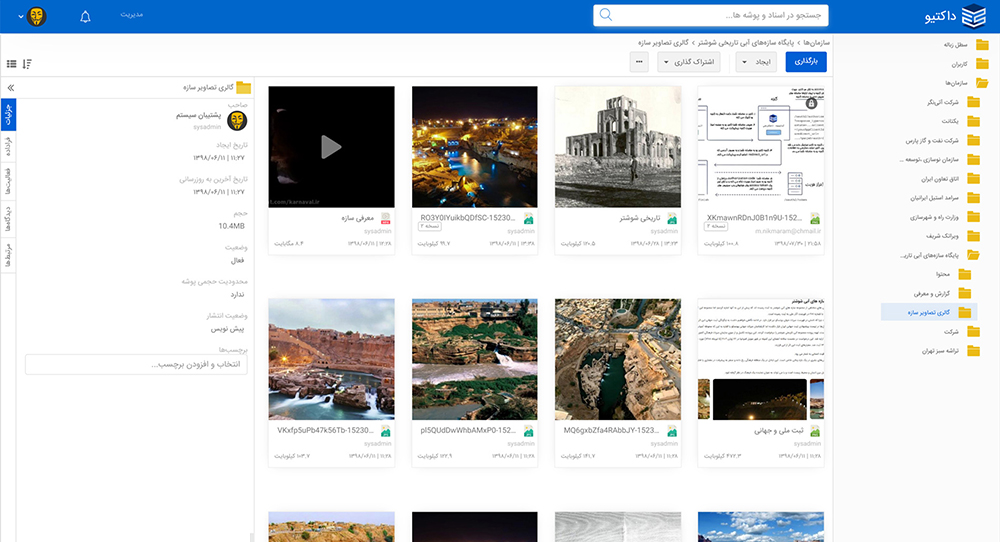
Task: Open the سازمان نوسازی، توسعه folder
Action: [940, 159]
